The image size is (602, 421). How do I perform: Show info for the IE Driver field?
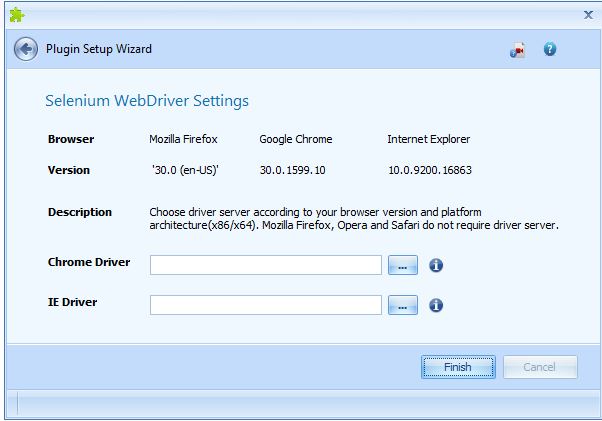[436, 305]
